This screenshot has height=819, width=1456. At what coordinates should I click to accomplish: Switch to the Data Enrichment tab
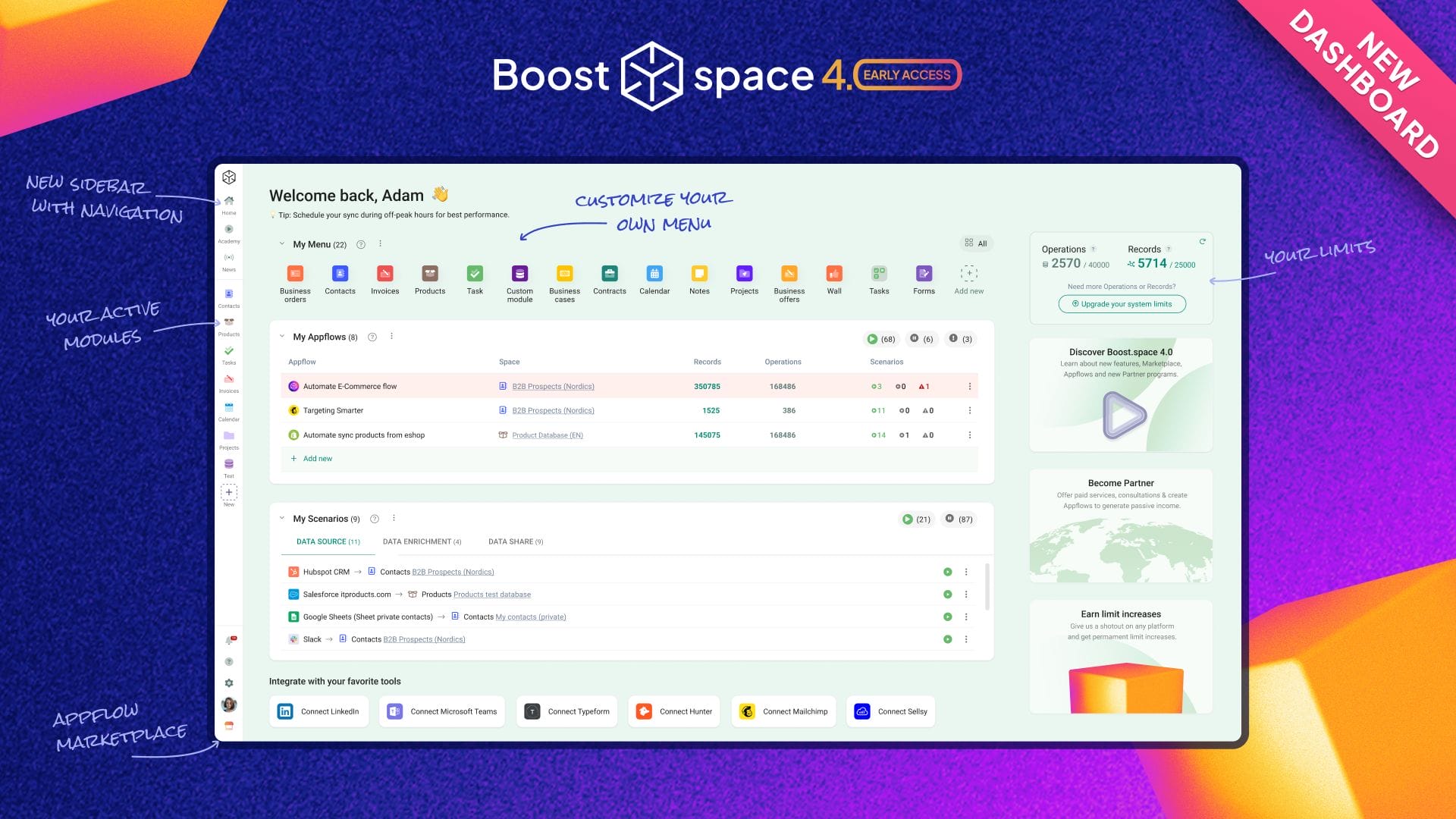click(x=422, y=542)
